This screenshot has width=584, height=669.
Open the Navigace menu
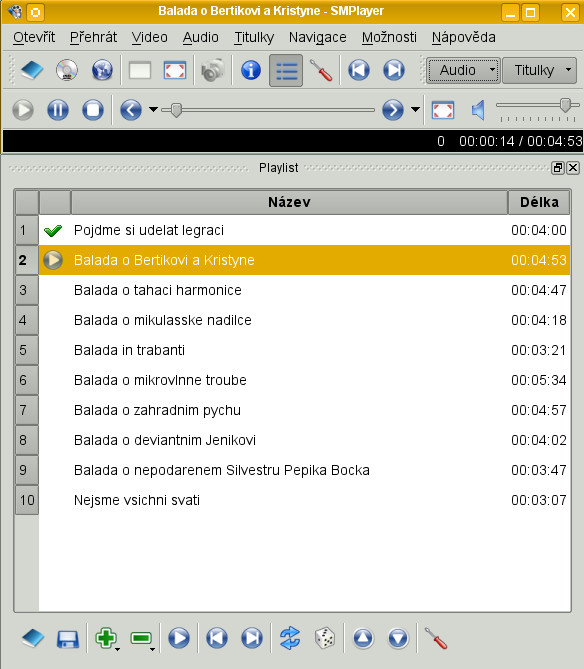tap(317, 37)
